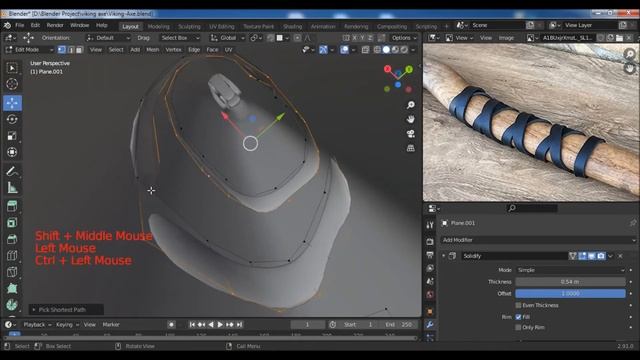Remove the Solidify modifier
Viewport: 640px width, 360px height.
[620, 256]
